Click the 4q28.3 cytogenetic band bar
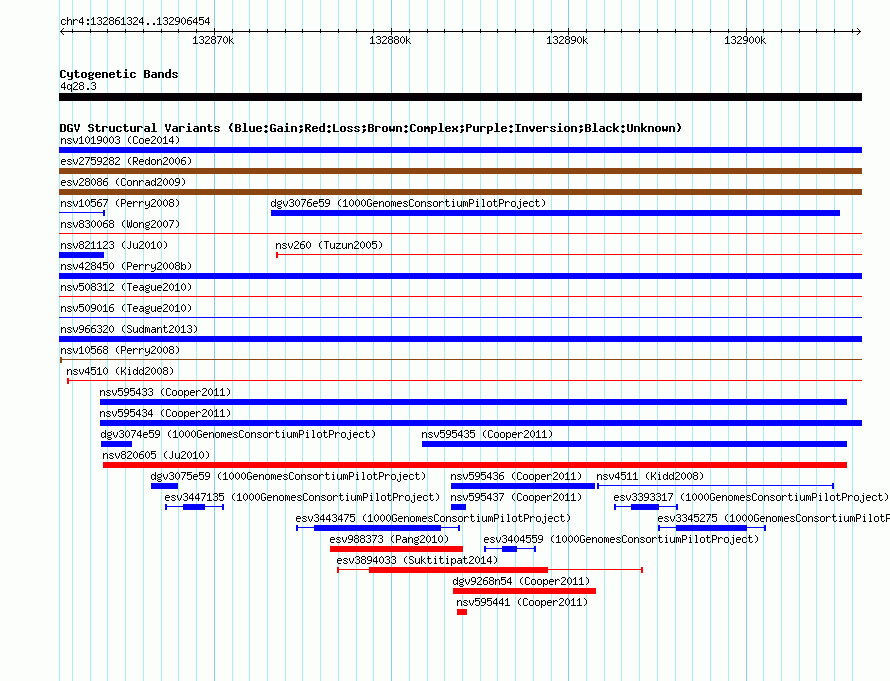Screen dimensions: 890x681 pos(460,97)
